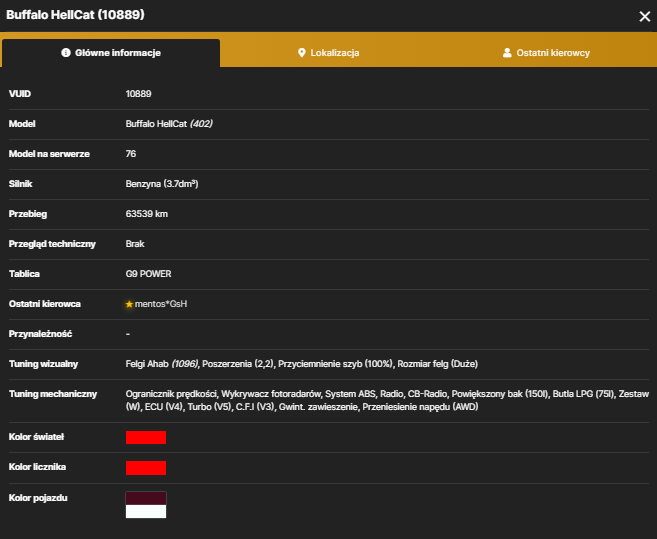
Task: Close the Buffalo HellCat dialog
Action: 644,16
